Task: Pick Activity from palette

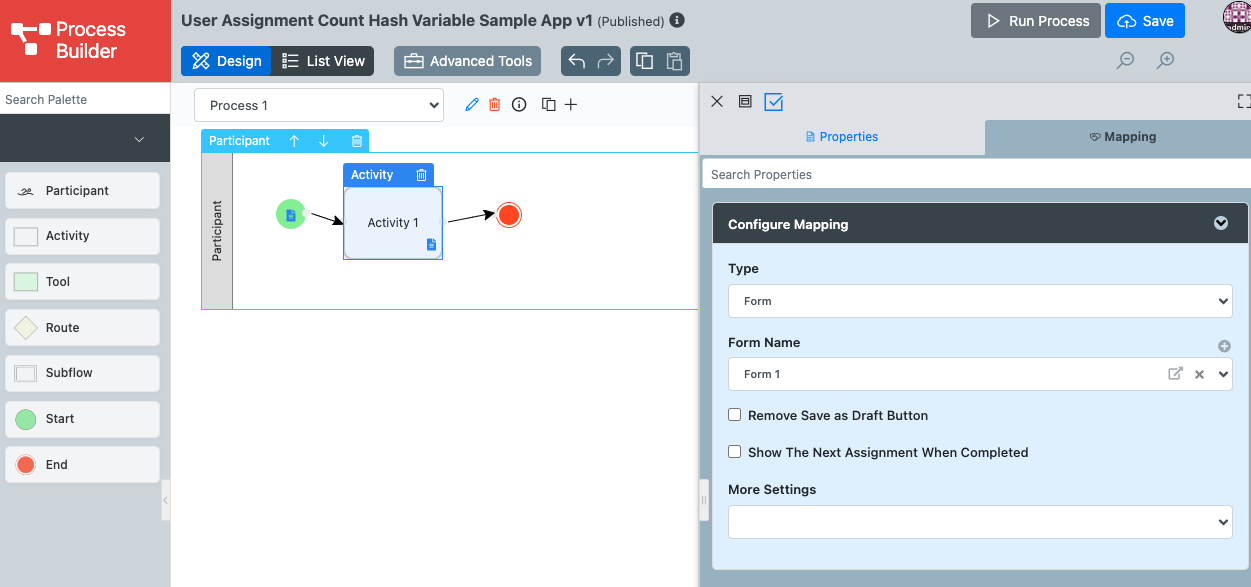Action: [83, 236]
